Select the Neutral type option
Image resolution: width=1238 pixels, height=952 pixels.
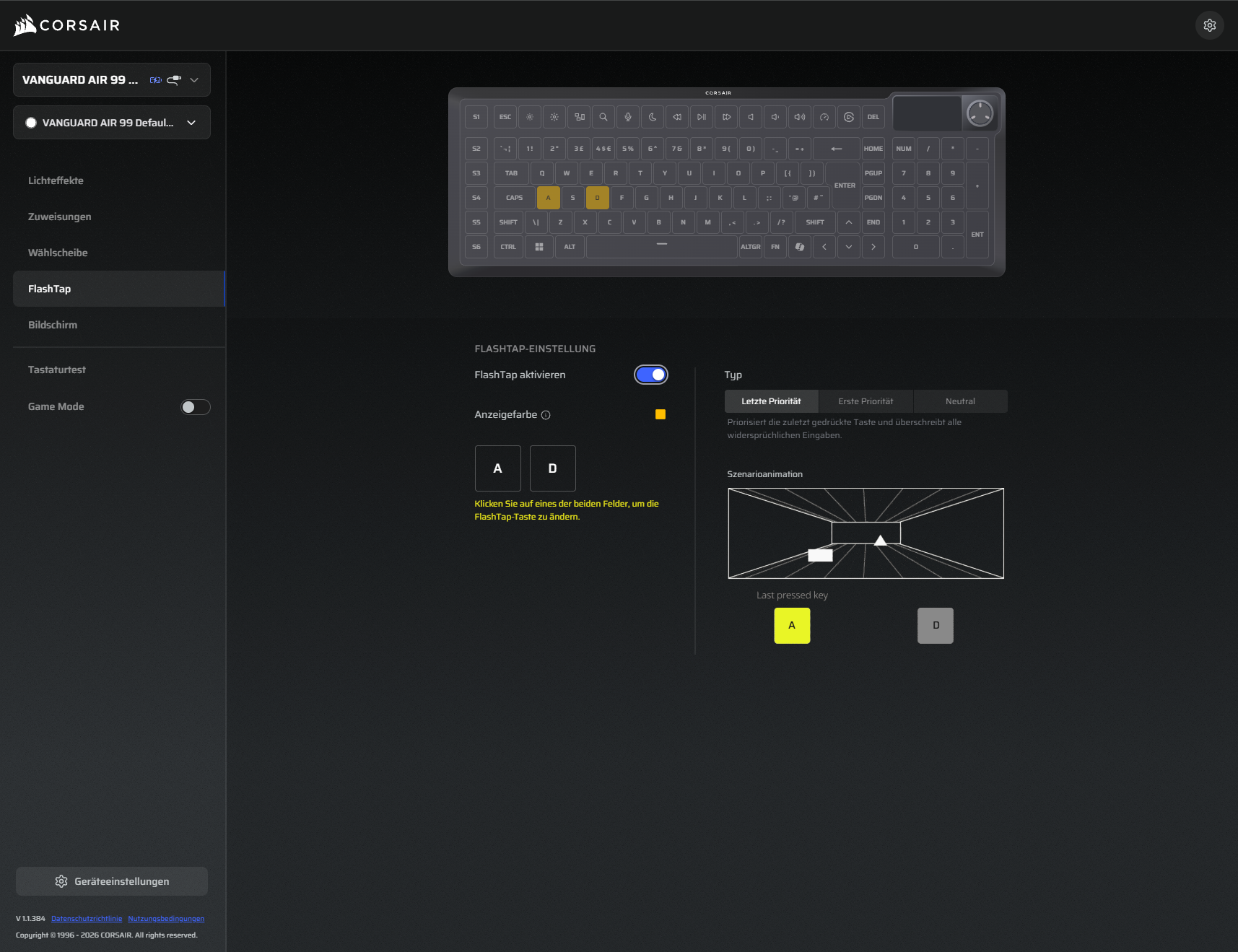[x=959, y=401]
